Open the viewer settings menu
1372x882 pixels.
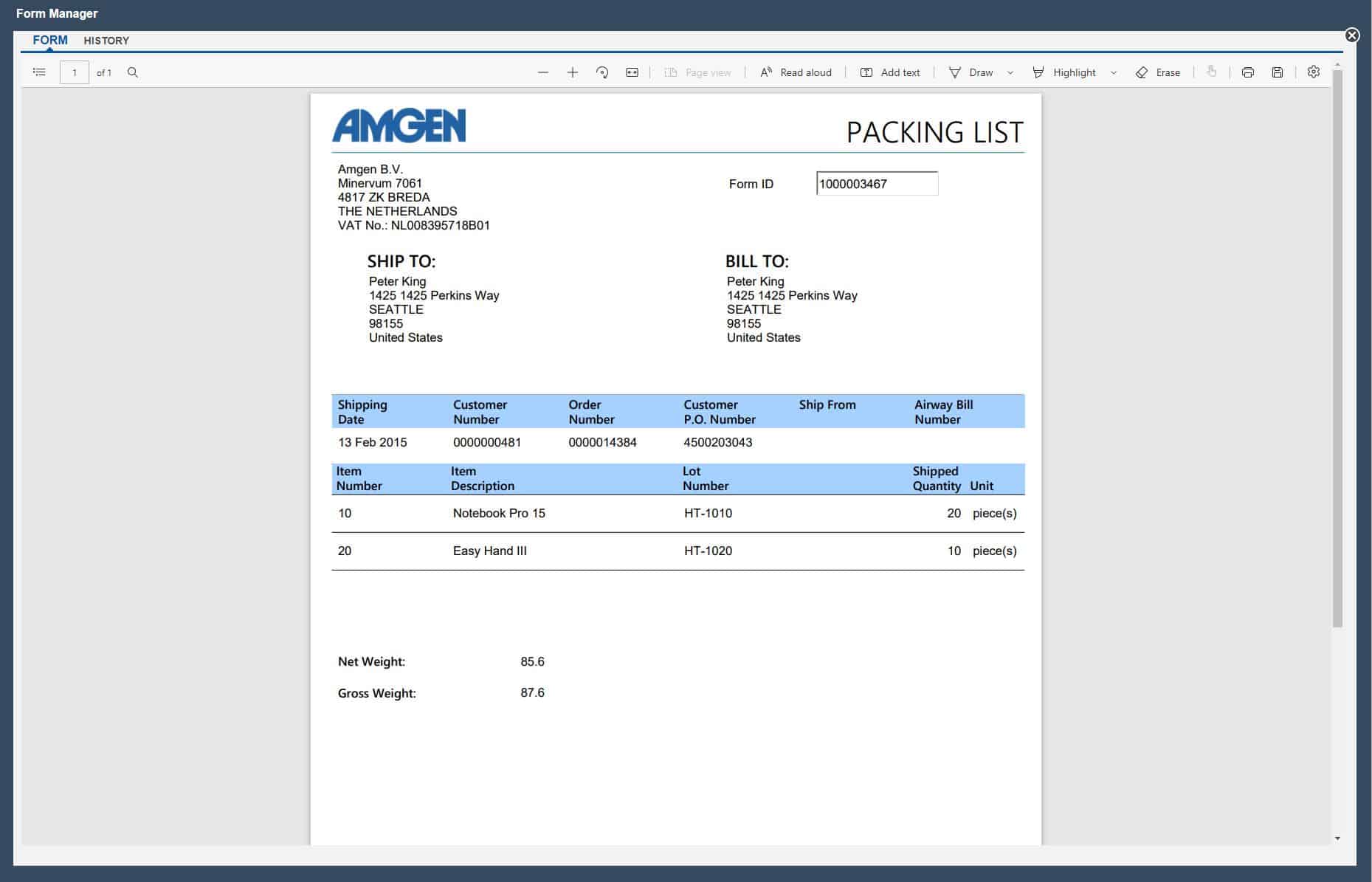pyautogui.click(x=1314, y=72)
